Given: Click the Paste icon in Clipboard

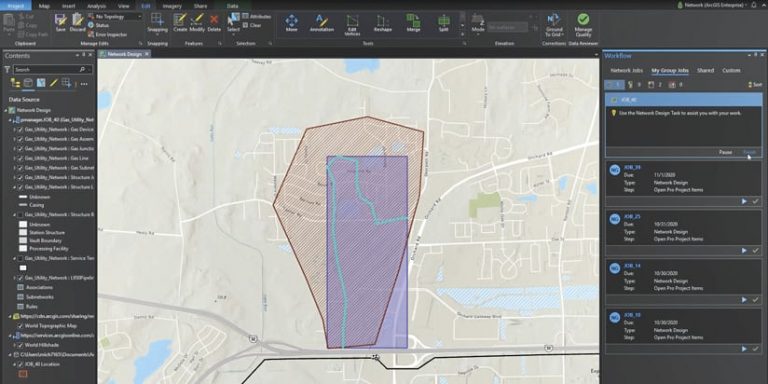Looking at the screenshot, I should click(x=9, y=21).
